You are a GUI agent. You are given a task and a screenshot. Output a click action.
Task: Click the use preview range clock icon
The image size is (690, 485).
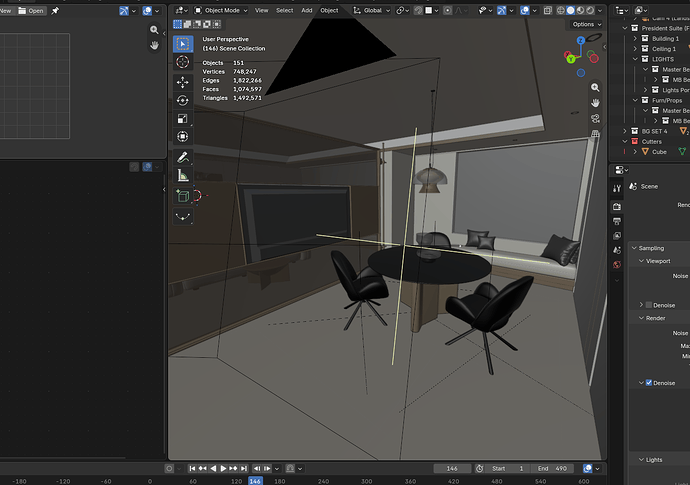(x=479, y=469)
